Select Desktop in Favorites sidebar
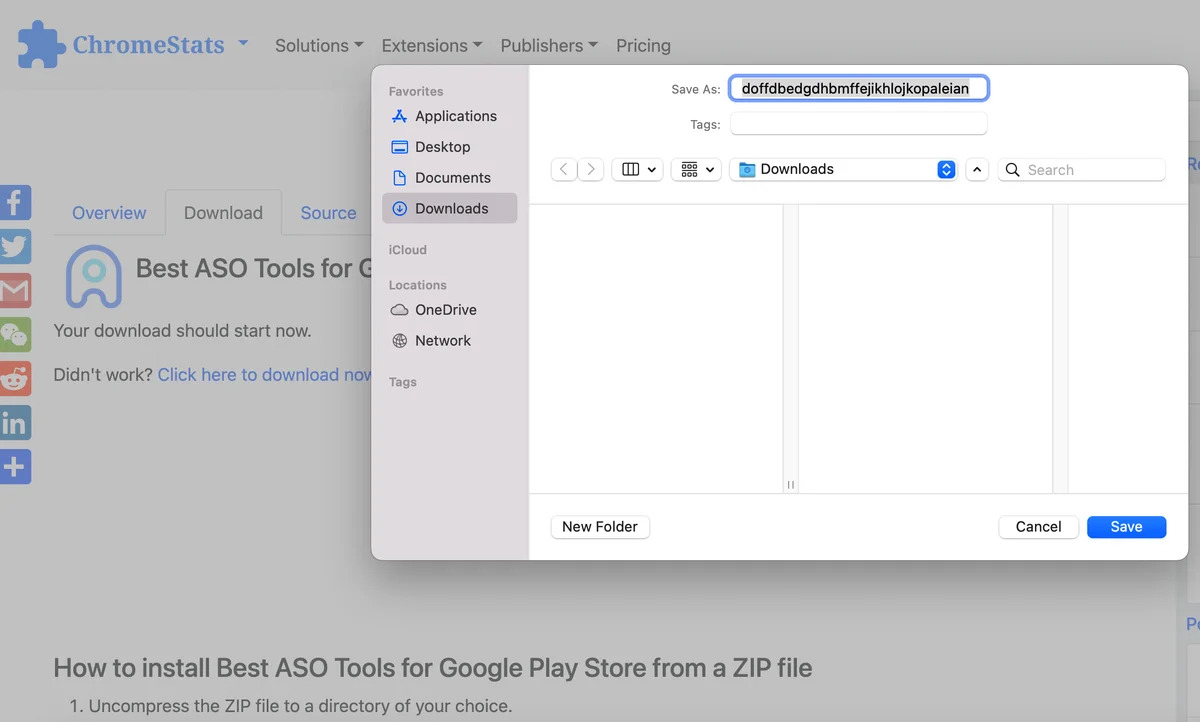This screenshot has width=1200, height=722. coord(449,147)
